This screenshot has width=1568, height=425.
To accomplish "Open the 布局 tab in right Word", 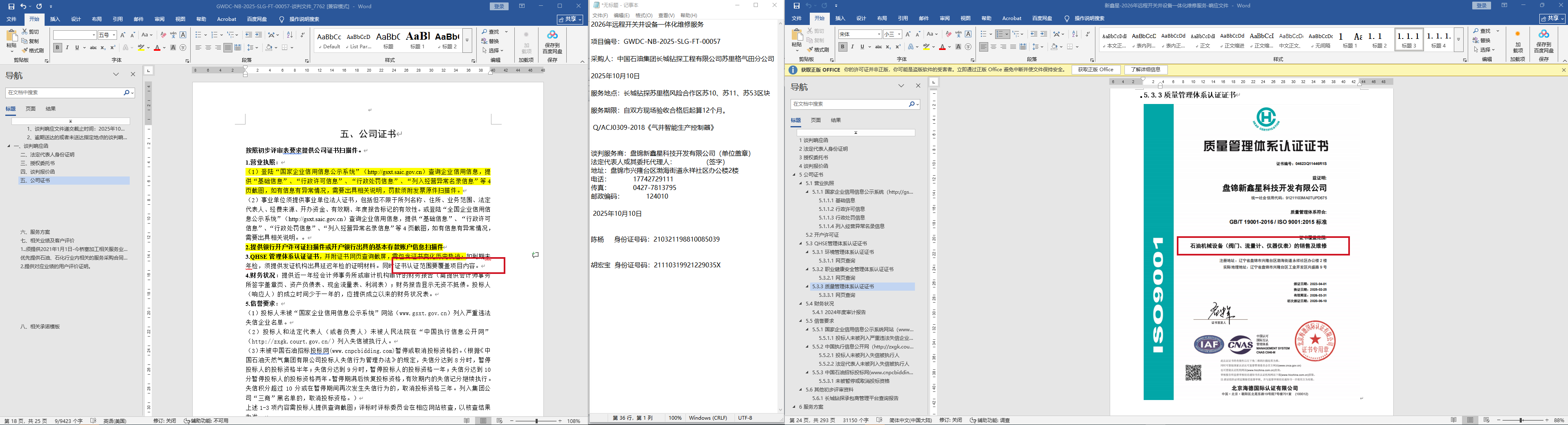I will pos(882,19).
